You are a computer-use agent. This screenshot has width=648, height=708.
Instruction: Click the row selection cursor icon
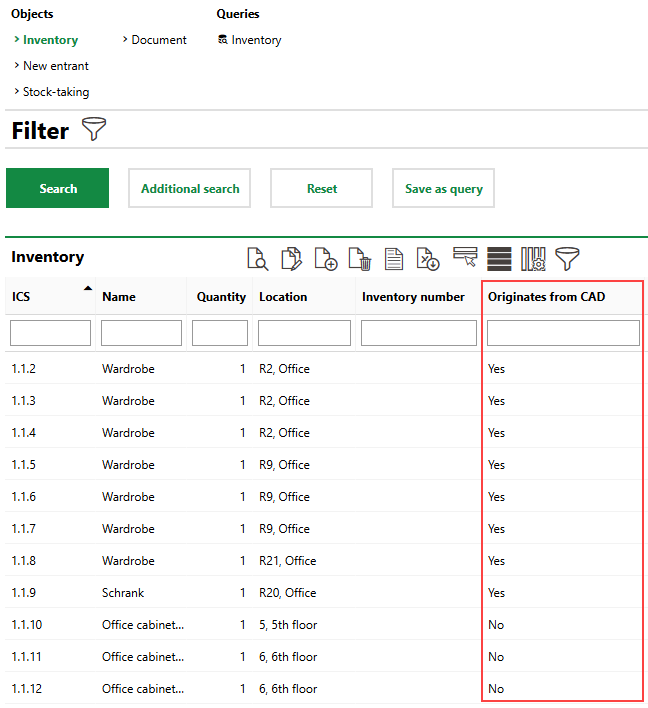coord(465,258)
